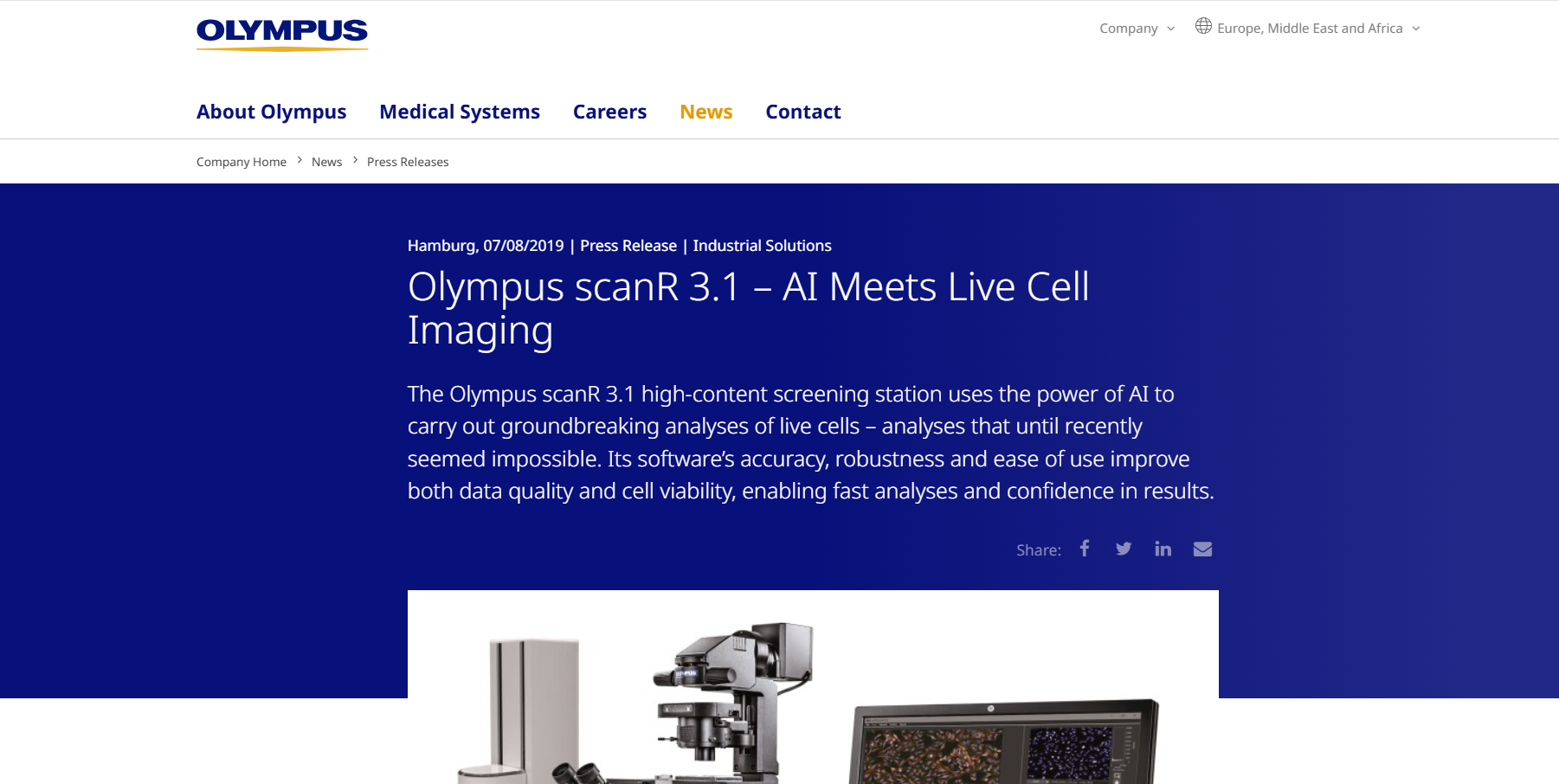Click the scanR microscope product image
This screenshot has height=784, width=1559.
coord(813,687)
